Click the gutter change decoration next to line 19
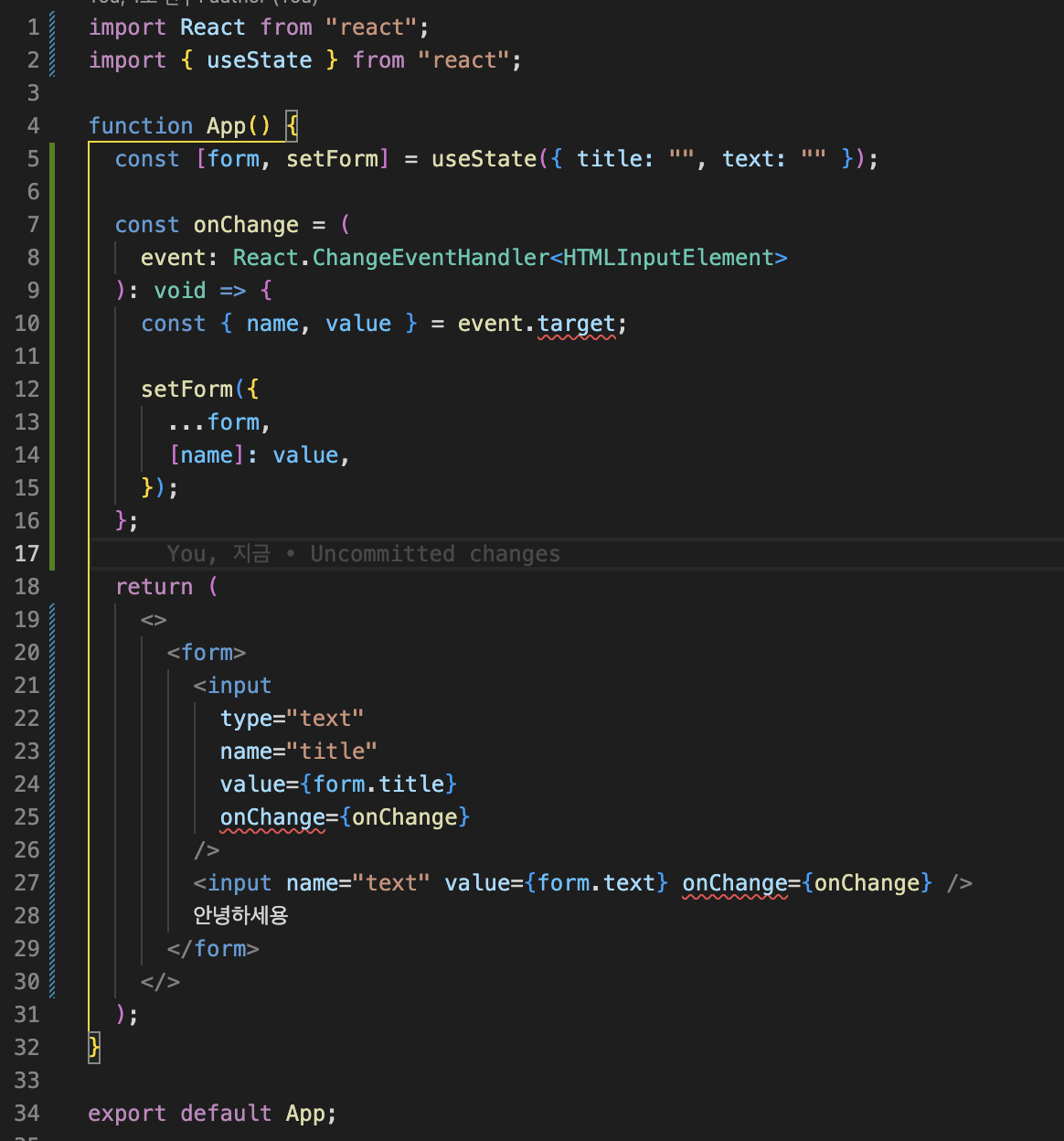This screenshot has width=1064, height=1141. pos(52,619)
